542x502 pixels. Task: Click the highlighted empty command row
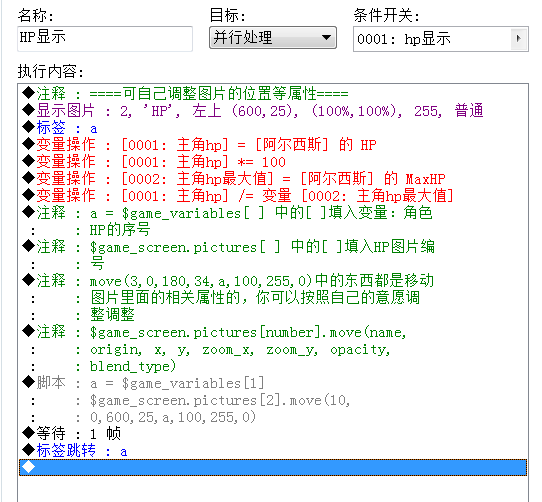tap(273, 467)
